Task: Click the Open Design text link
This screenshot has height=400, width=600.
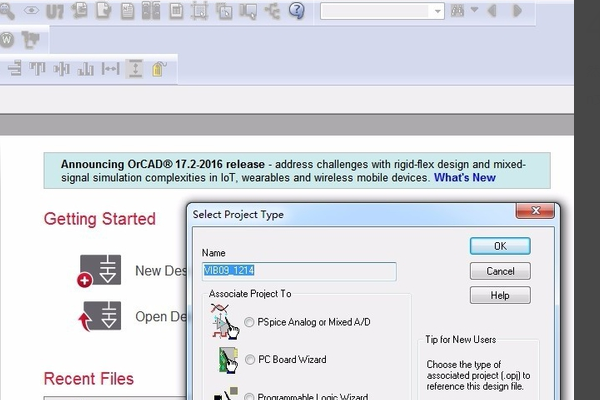Action: pos(161,317)
